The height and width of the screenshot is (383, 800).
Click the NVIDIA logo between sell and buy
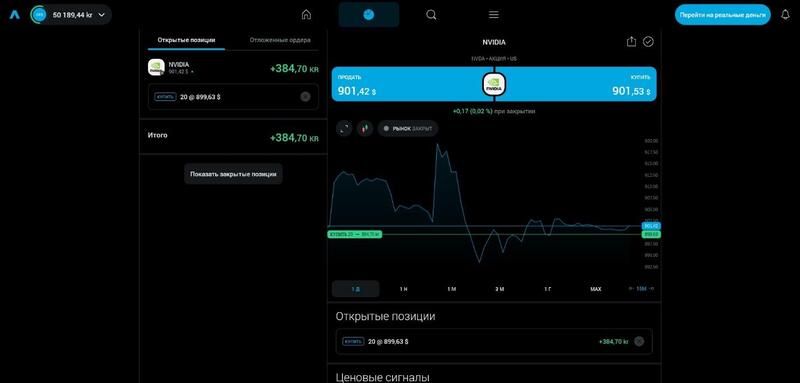(494, 84)
